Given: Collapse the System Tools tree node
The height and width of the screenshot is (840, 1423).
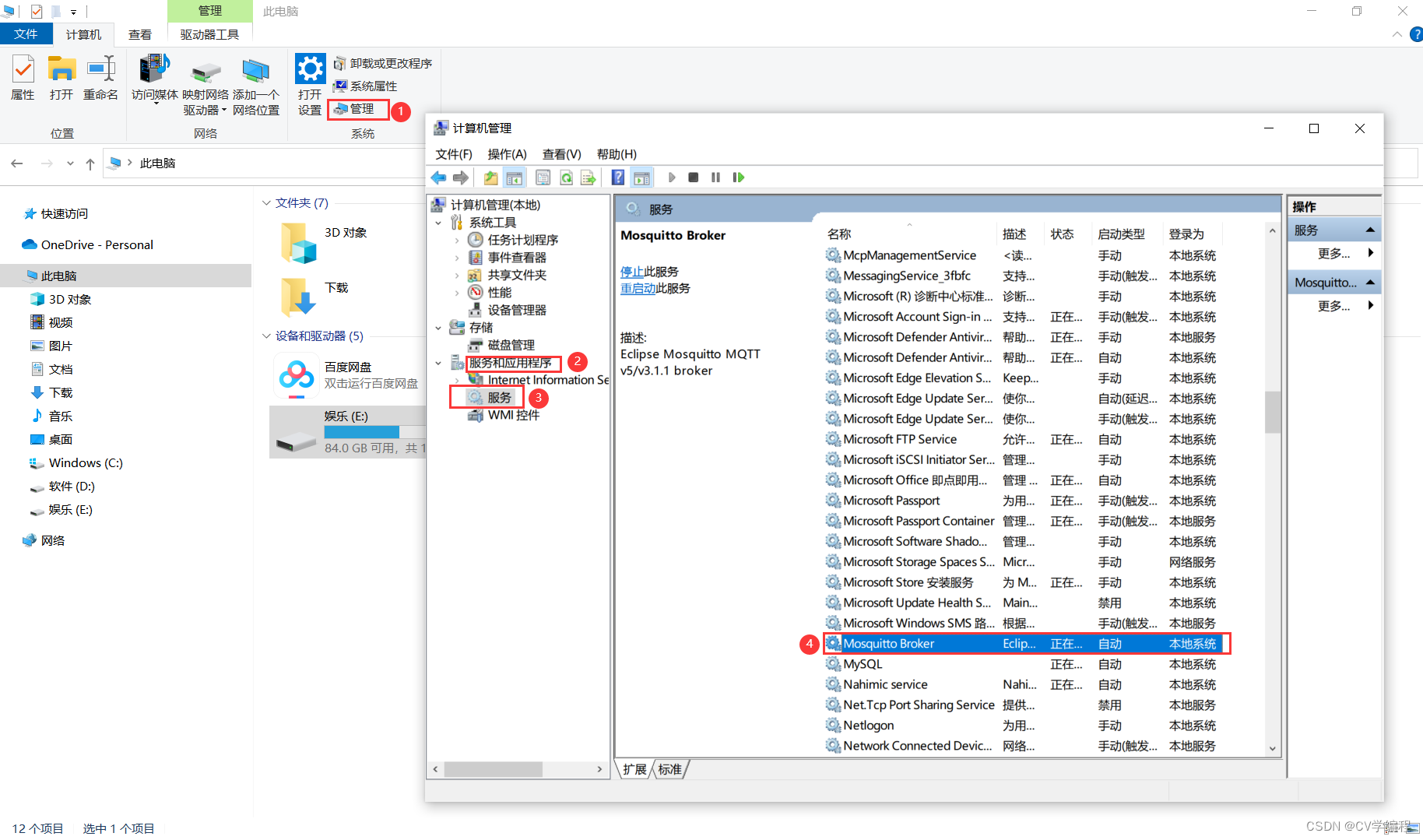Looking at the screenshot, I should click(x=438, y=223).
